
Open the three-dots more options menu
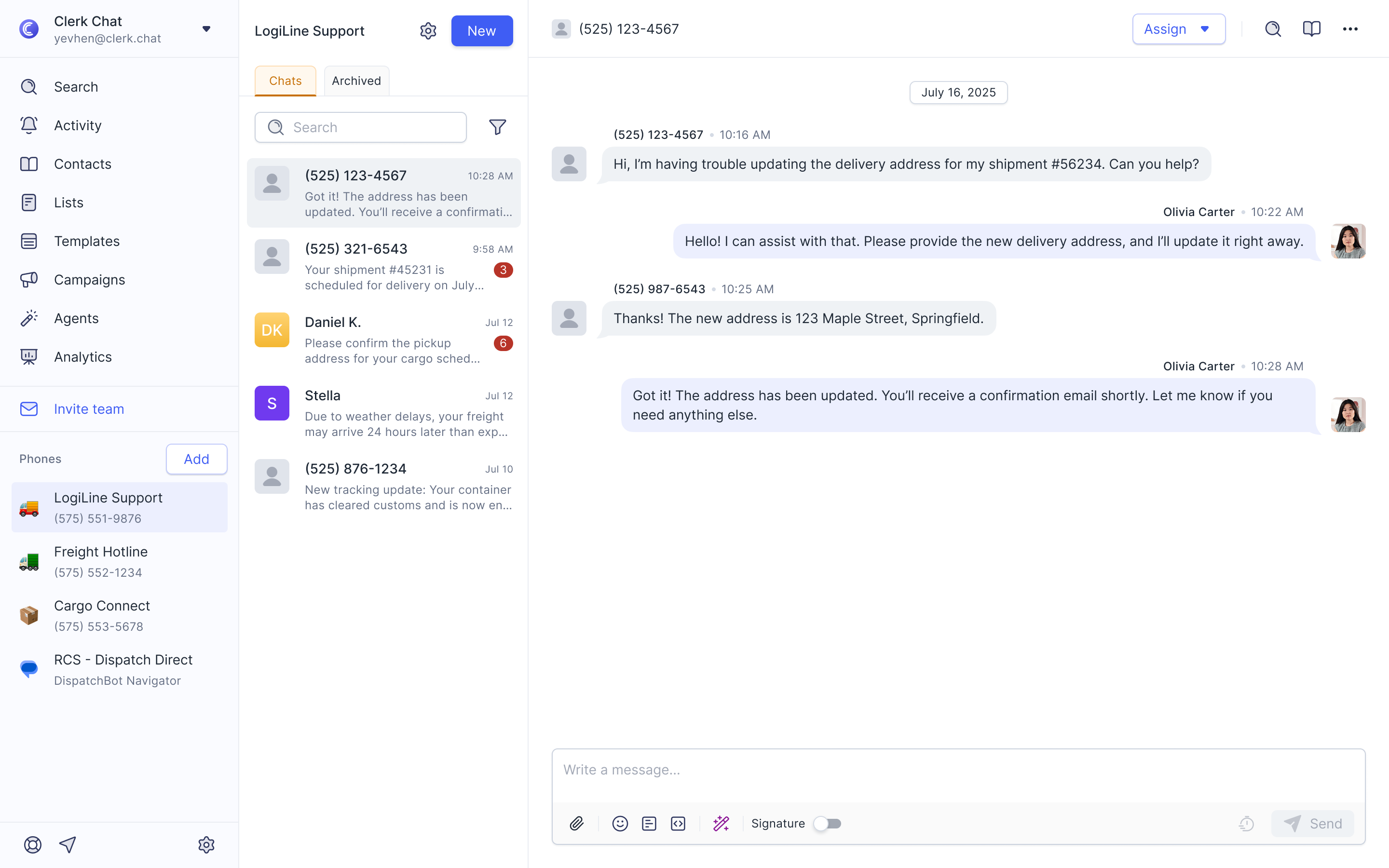[1350, 29]
